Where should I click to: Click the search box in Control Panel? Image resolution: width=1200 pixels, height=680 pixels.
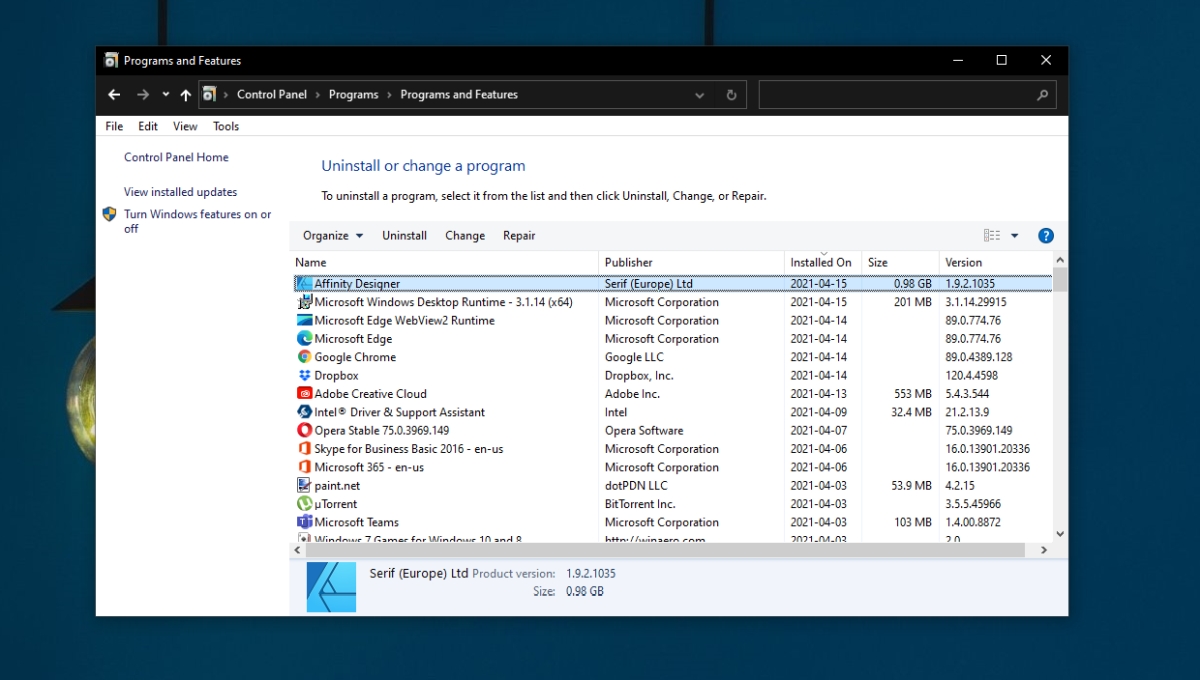907,95
